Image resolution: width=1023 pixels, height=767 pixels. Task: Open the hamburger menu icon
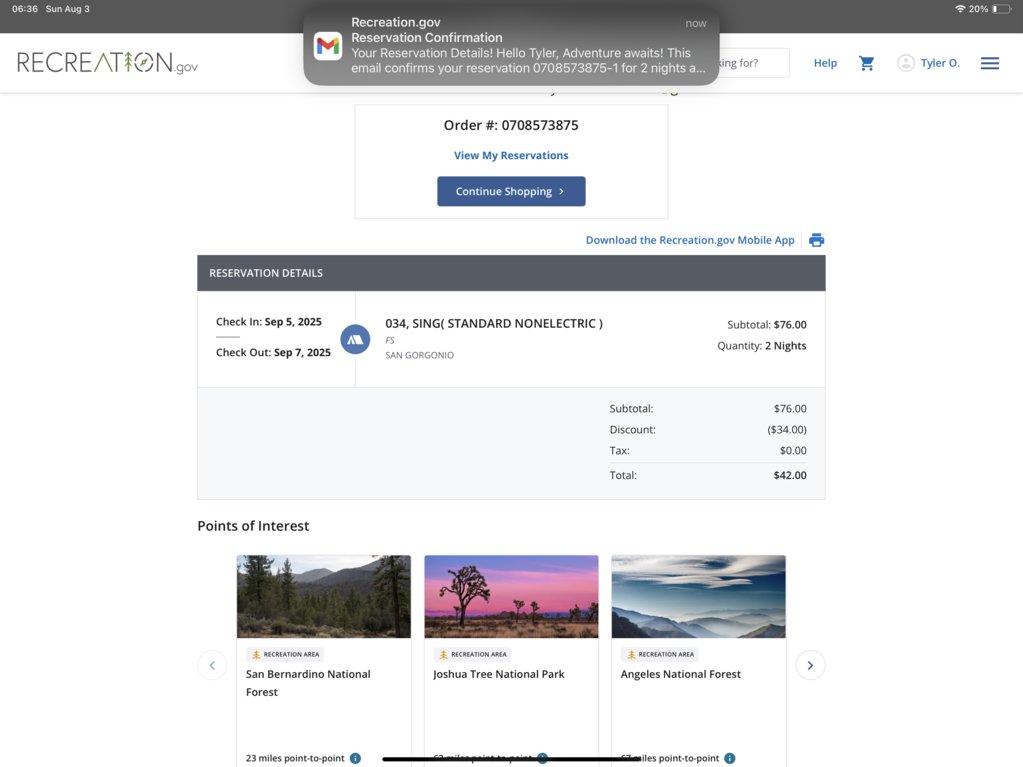[x=990, y=63]
